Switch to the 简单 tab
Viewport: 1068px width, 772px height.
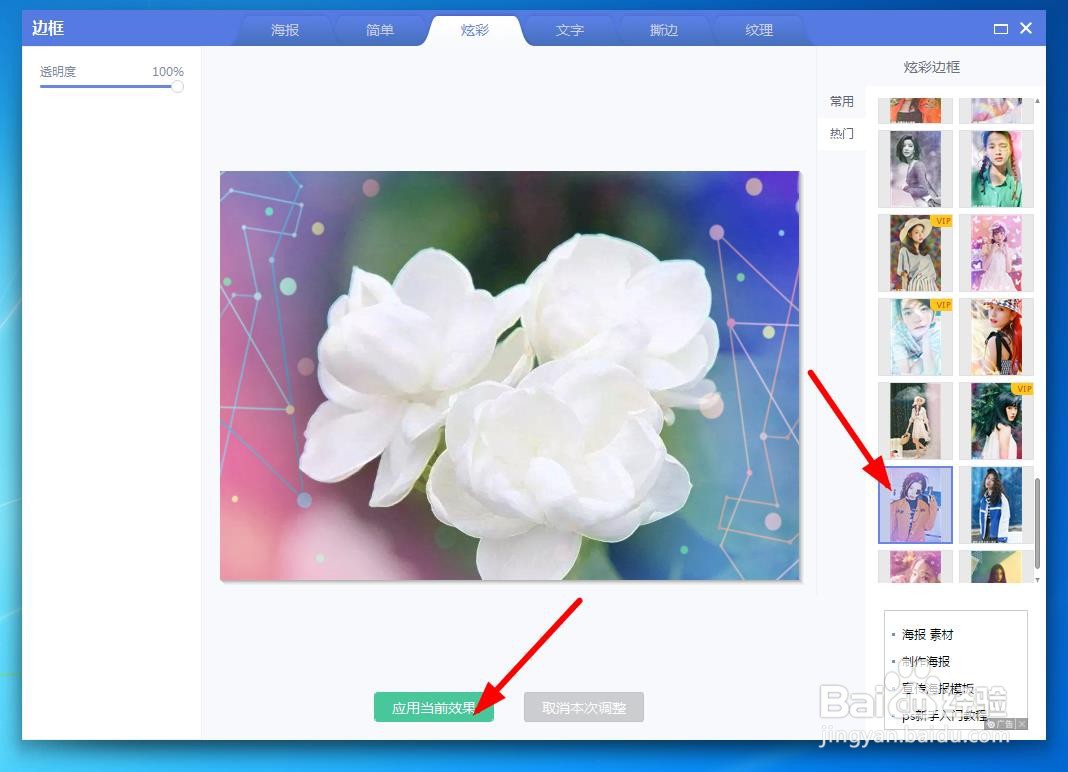point(379,30)
